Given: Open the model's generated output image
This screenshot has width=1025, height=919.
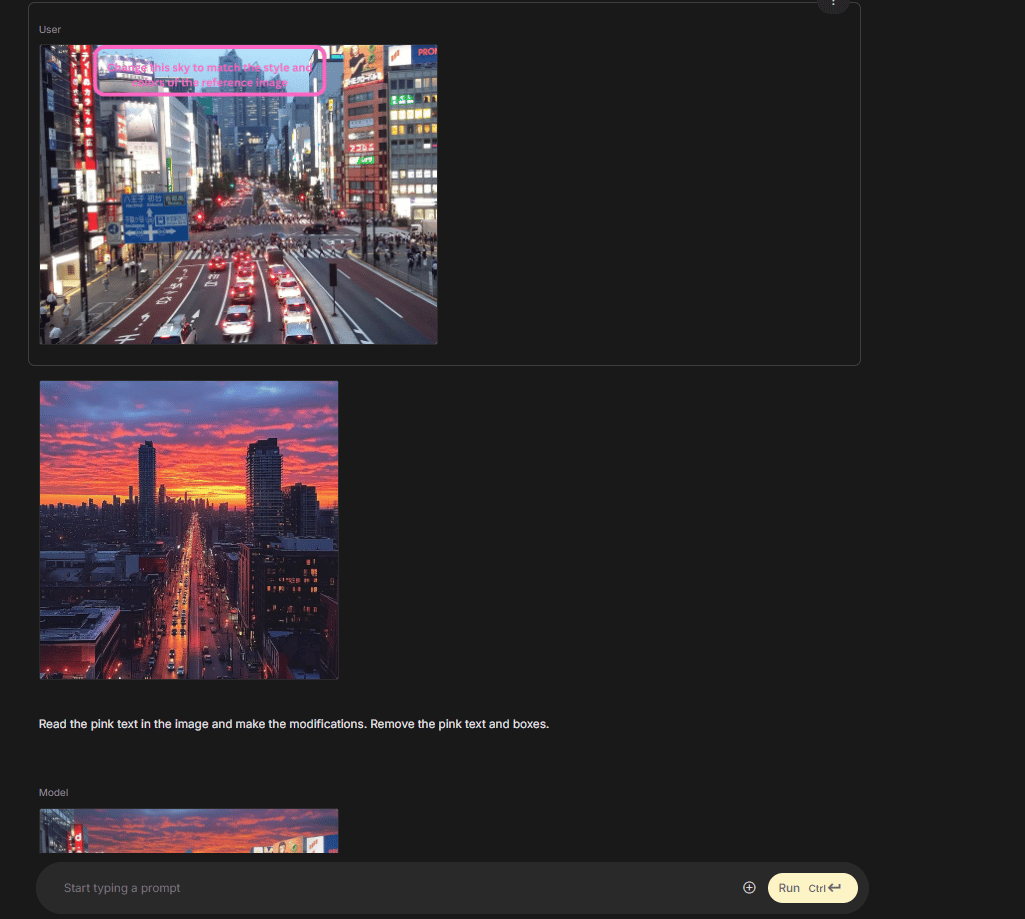Looking at the screenshot, I should coord(189,831).
